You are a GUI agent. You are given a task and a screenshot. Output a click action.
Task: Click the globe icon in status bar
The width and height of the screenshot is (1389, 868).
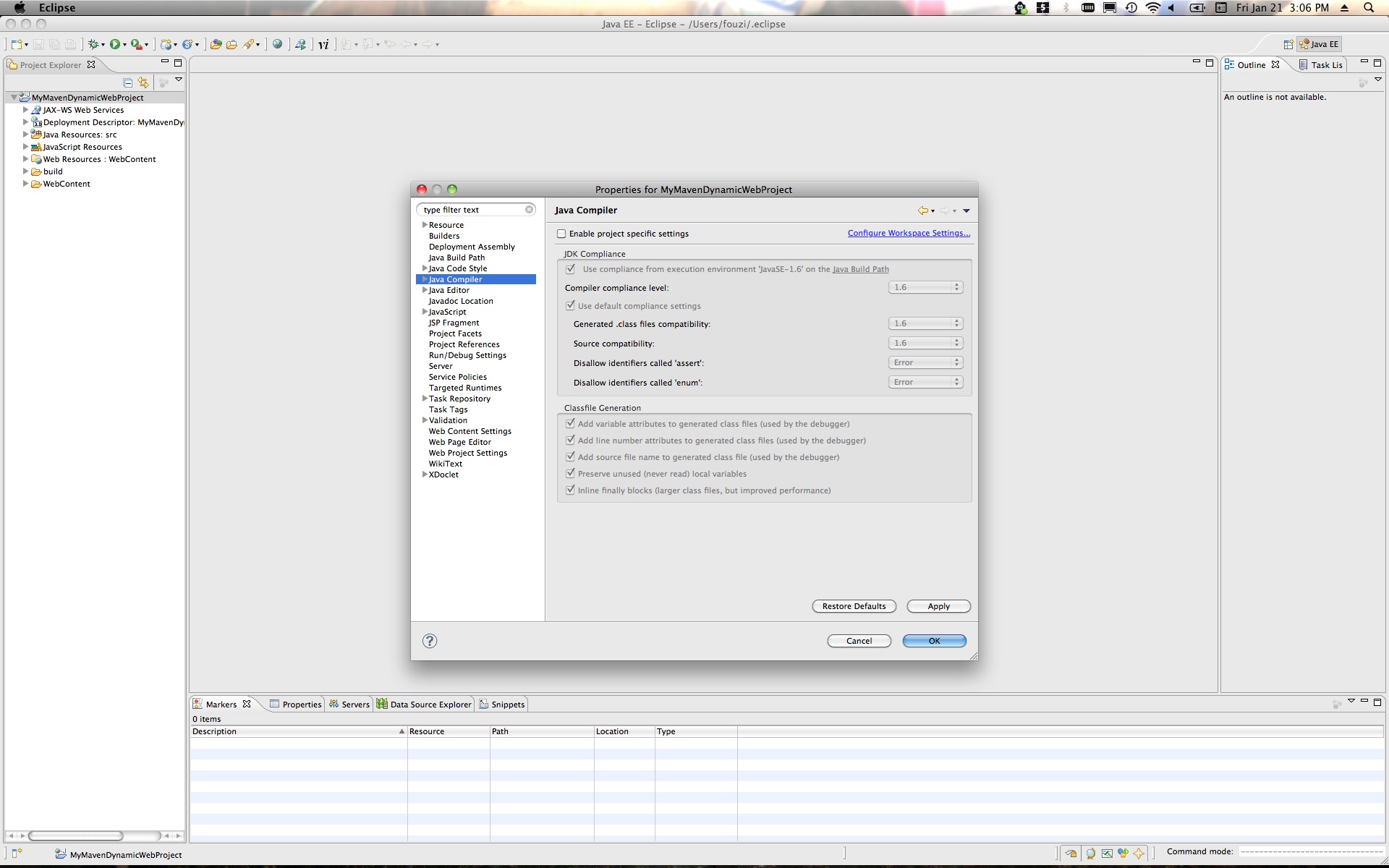[x=1091, y=854]
